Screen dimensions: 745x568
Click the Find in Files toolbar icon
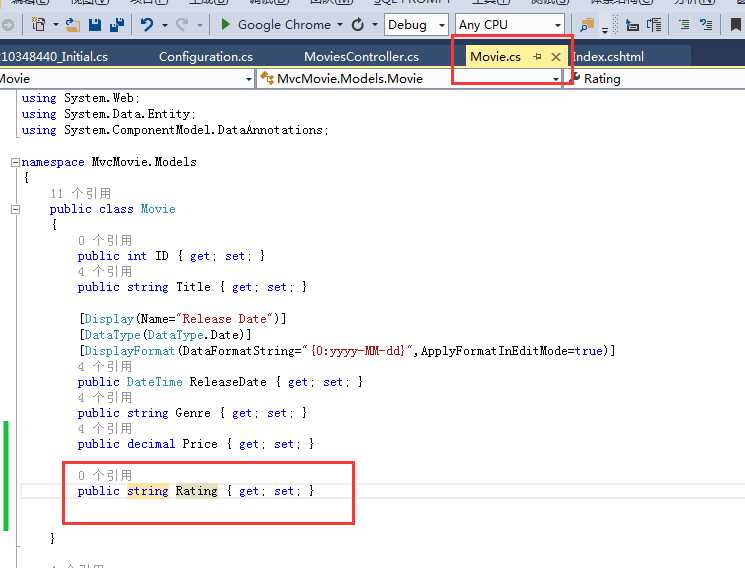coord(587,24)
